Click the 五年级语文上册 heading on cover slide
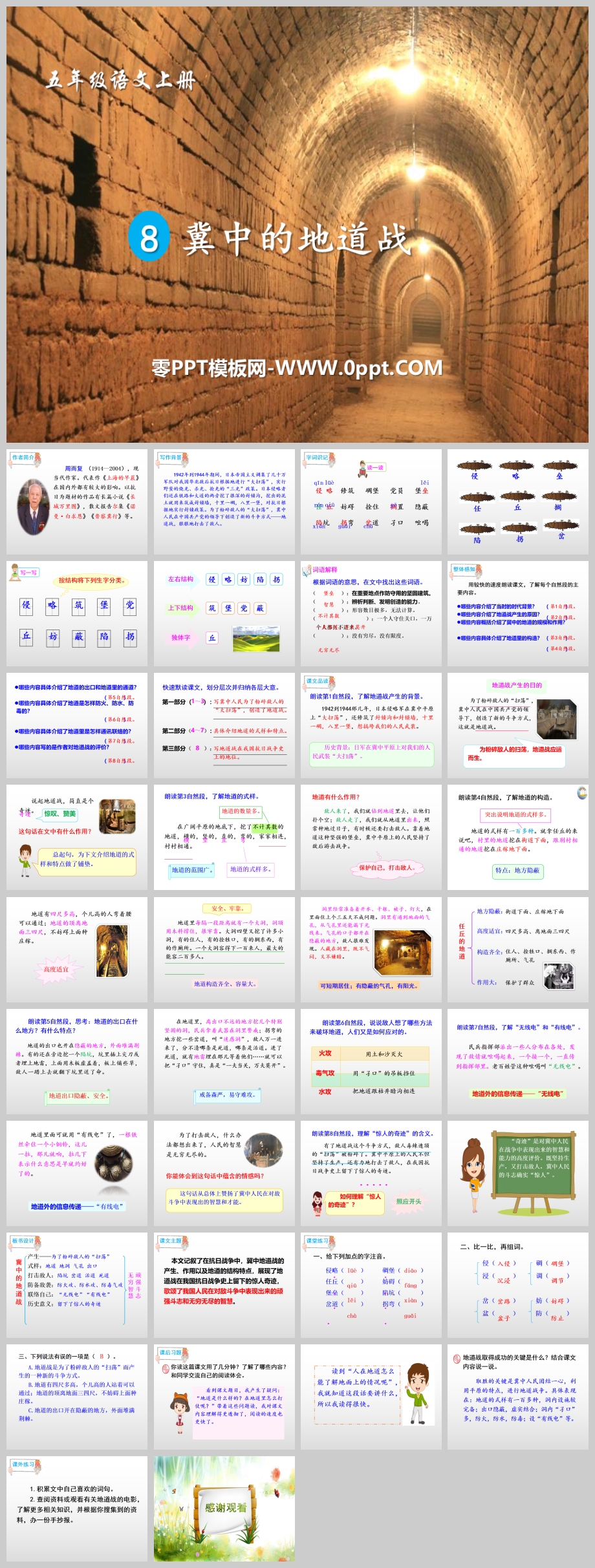Viewport: 595px width, 1568px height. tap(120, 79)
